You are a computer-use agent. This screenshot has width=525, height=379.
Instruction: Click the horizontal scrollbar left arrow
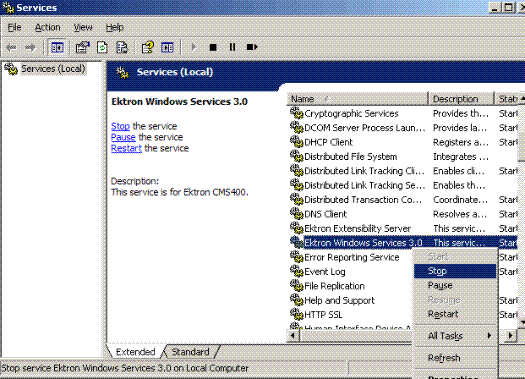click(x=293, y=335)
